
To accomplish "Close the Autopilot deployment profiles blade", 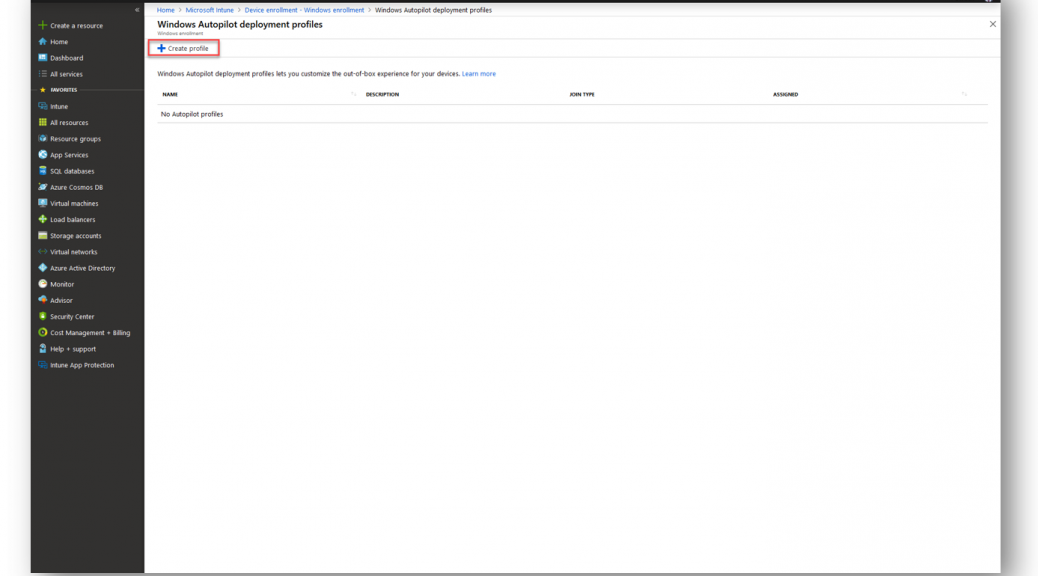I will click(992, 24).
